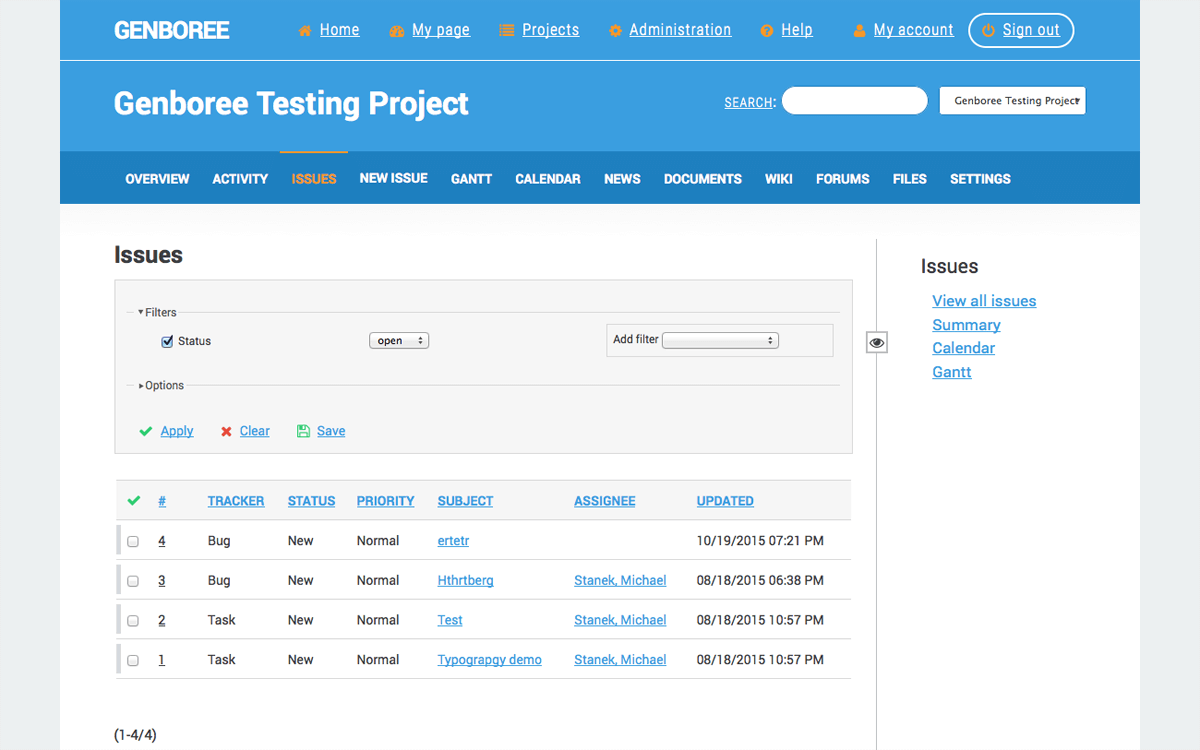Sort by Tracker column header
Screen dimensions: 1200x750
point(236,501)
